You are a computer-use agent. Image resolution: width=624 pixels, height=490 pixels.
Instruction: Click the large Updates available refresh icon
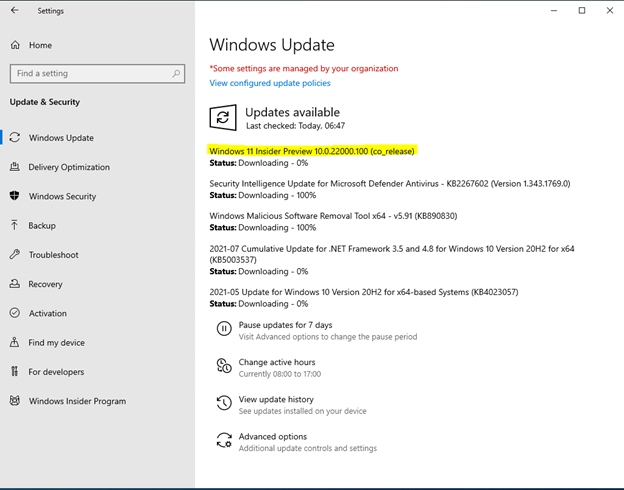click(x=223, y=117)
